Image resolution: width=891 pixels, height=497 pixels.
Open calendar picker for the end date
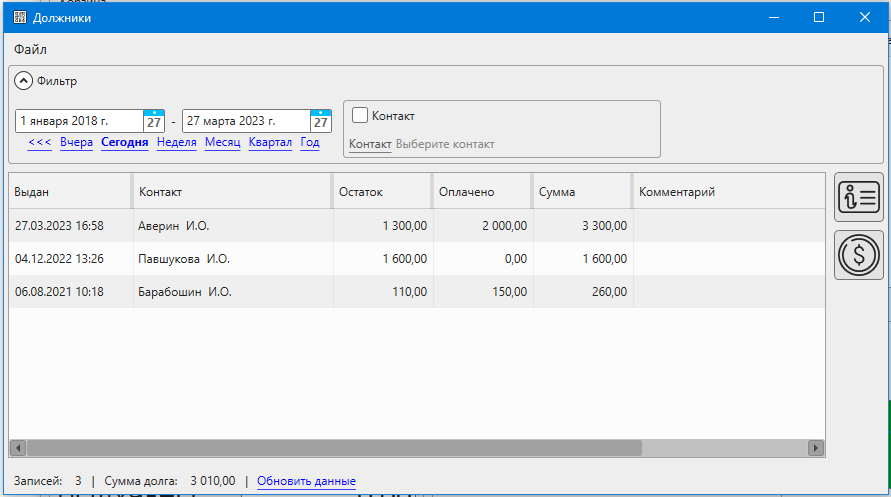point(320,121)
